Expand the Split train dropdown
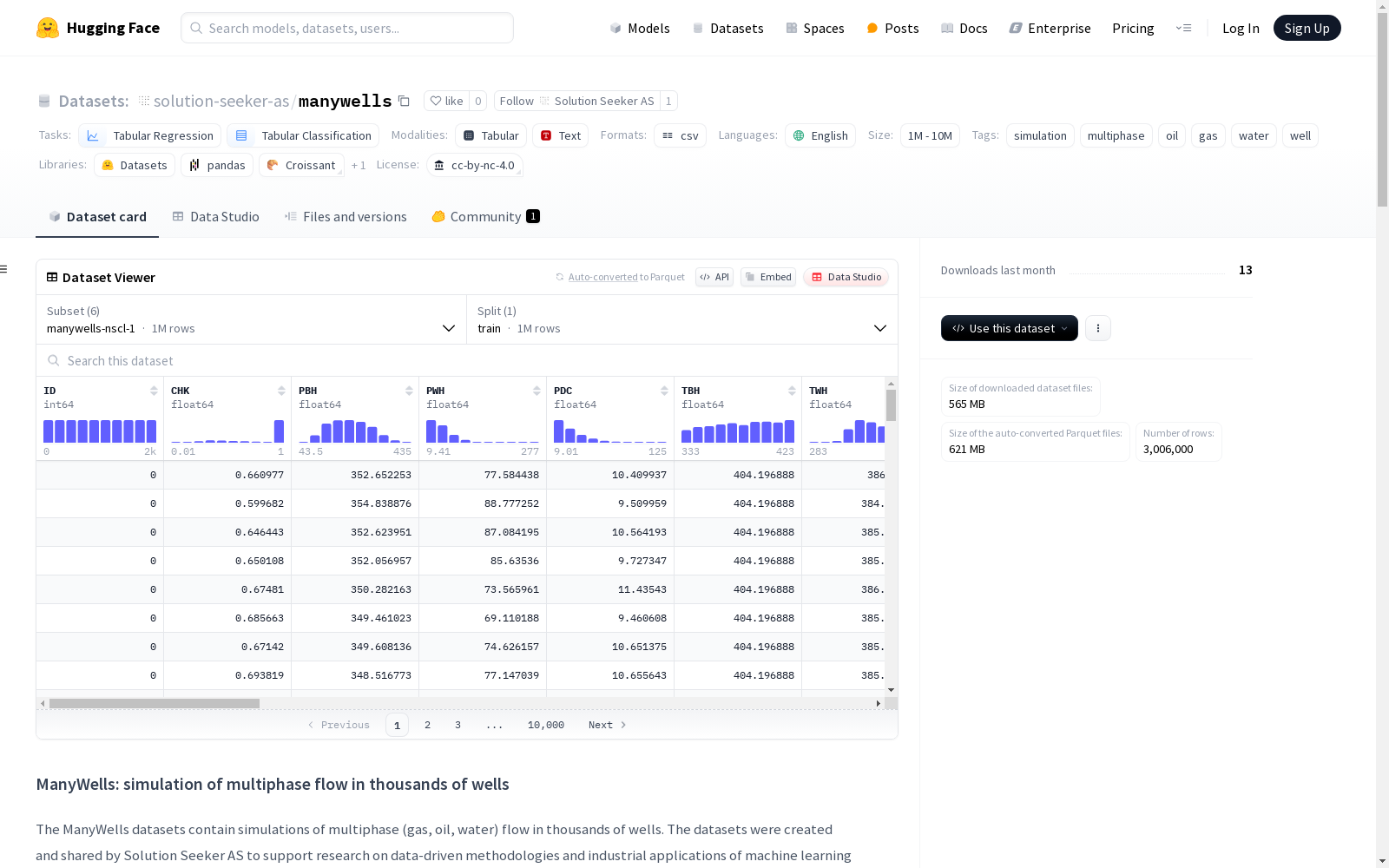The width and height of the screenshot is (1389, 868). coord(682,319)
